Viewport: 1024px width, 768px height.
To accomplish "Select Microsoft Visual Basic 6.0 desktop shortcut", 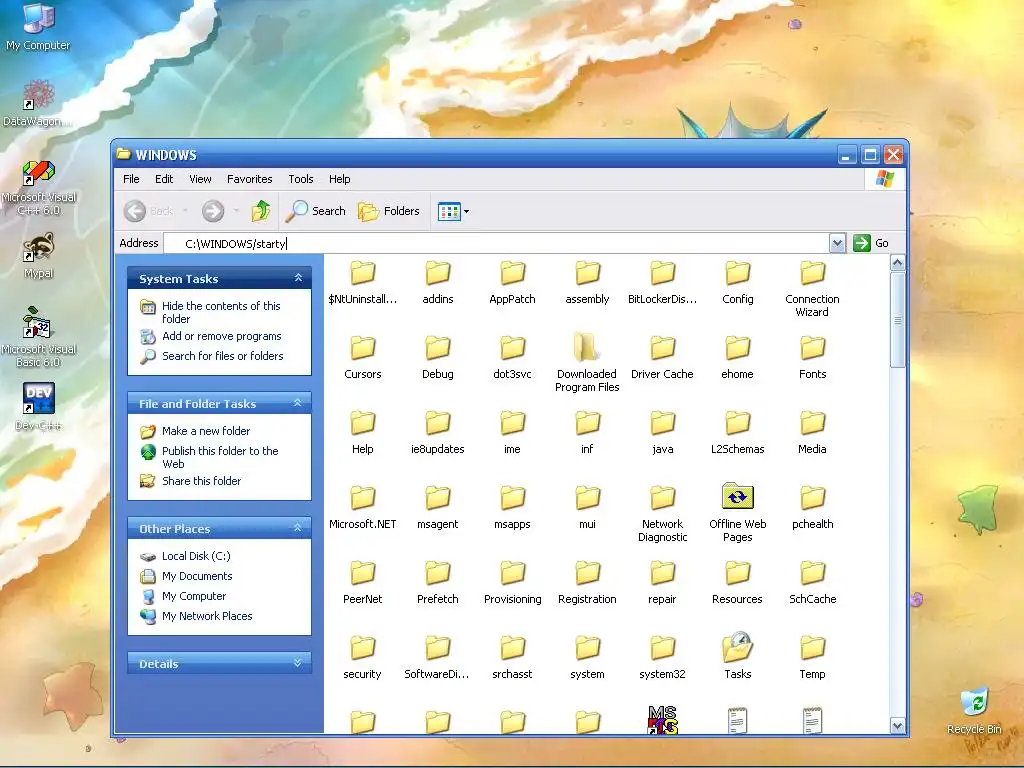I will 38,338.
